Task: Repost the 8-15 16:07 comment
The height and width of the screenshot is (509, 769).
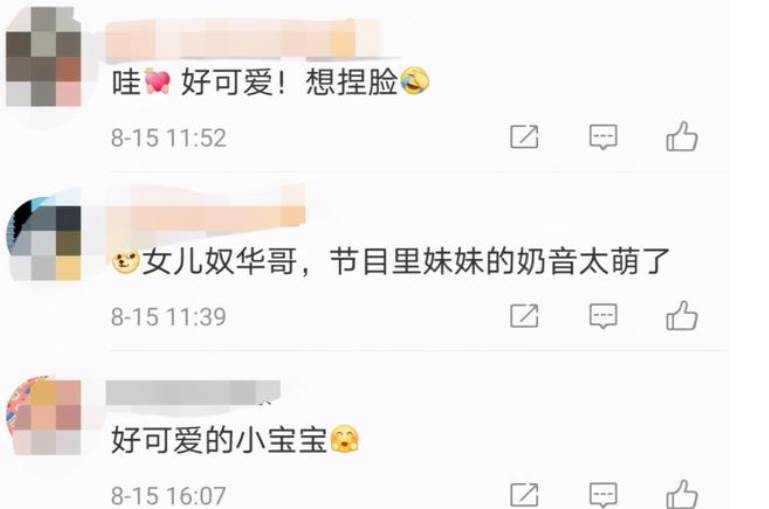Action: tap(524, 495)
